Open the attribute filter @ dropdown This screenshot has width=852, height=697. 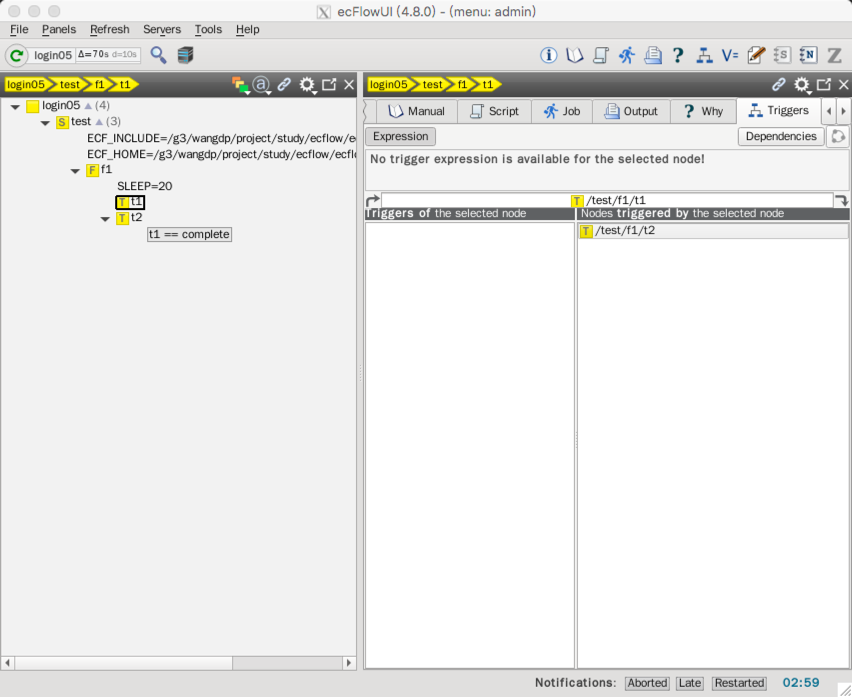click(262, 85)
